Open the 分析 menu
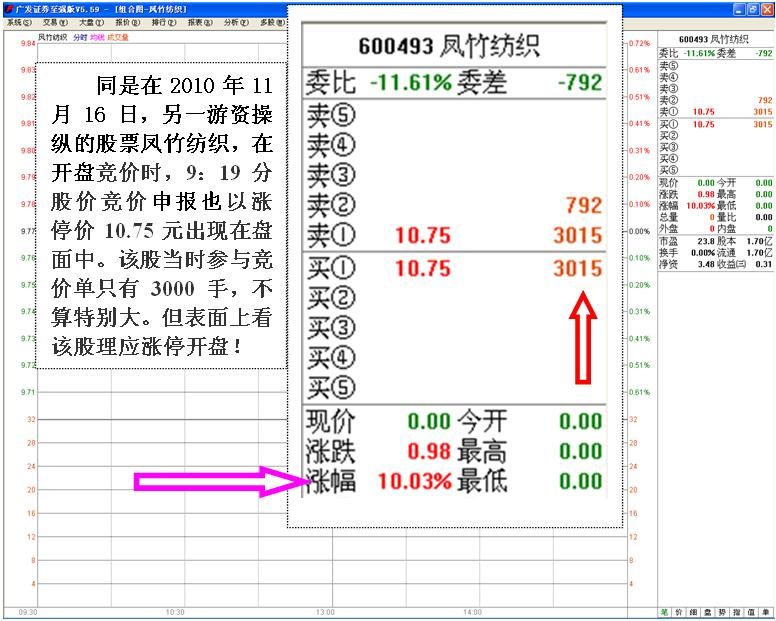Viewport: 776px width, 621px height. (236, 22)
